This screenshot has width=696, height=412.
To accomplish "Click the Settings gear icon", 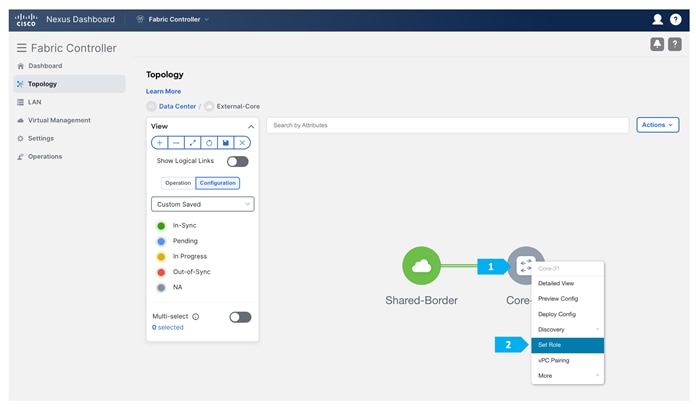I will 20,139.
